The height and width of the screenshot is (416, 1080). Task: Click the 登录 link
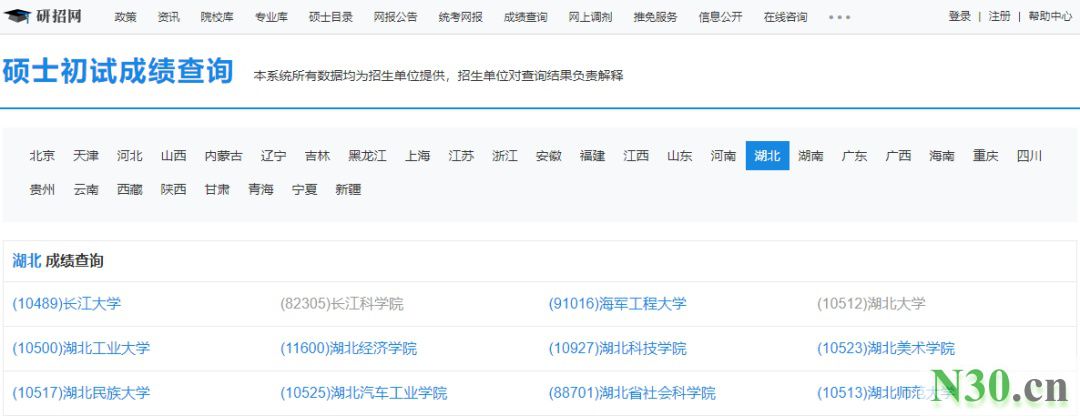[x=959, y=17]
